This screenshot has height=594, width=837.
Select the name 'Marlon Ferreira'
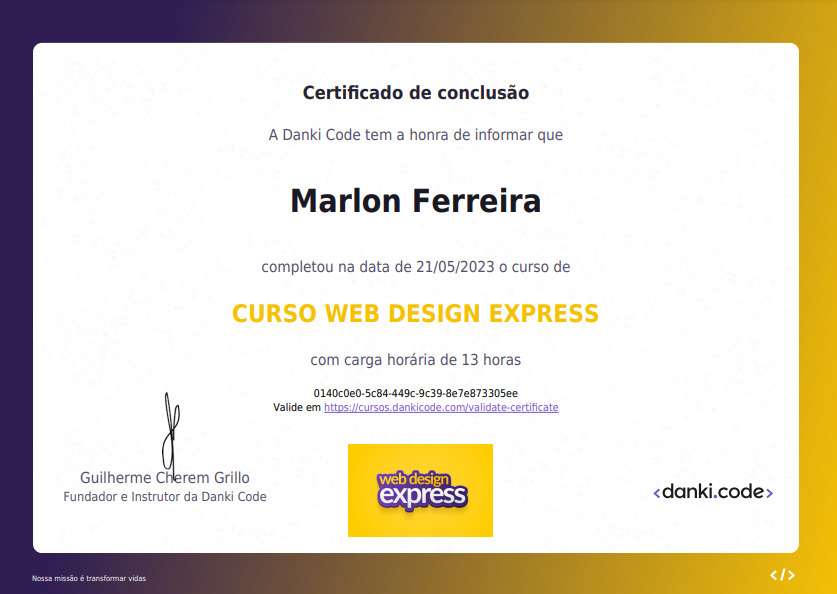(415, 200)
